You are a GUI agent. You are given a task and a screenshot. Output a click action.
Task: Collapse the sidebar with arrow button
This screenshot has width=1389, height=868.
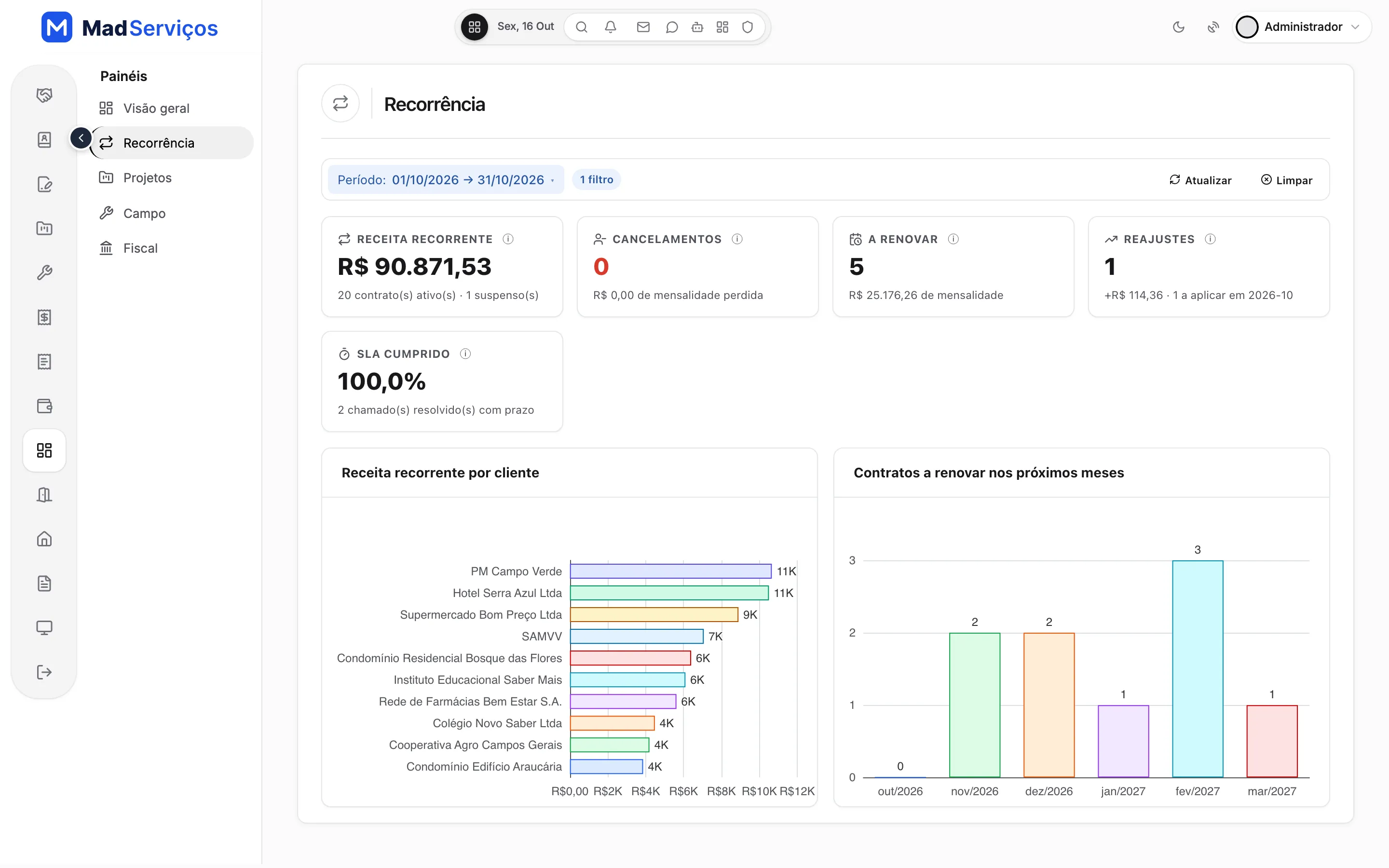coord(81,138)
